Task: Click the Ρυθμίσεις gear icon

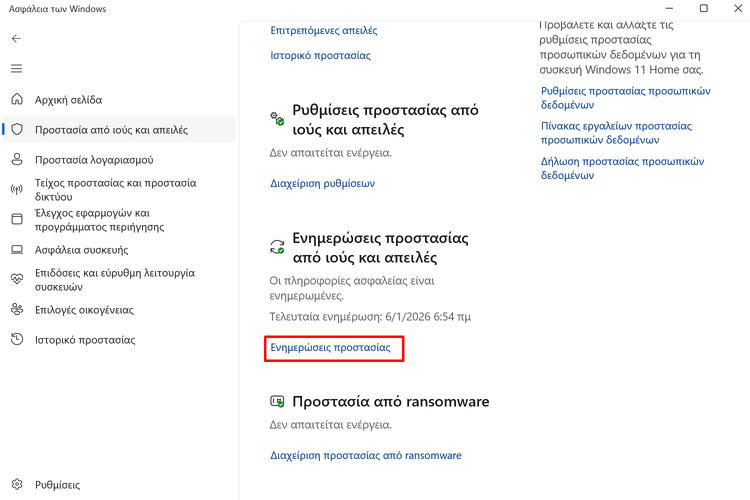Action: click(17, 485)
